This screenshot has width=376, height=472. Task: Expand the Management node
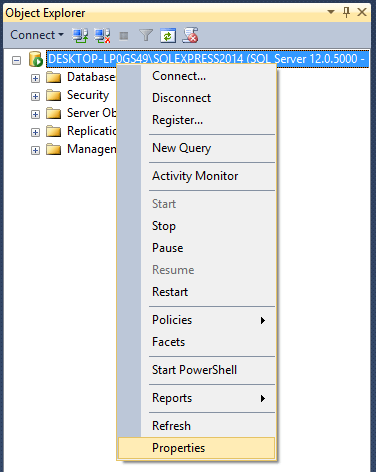tap(35, 150)
